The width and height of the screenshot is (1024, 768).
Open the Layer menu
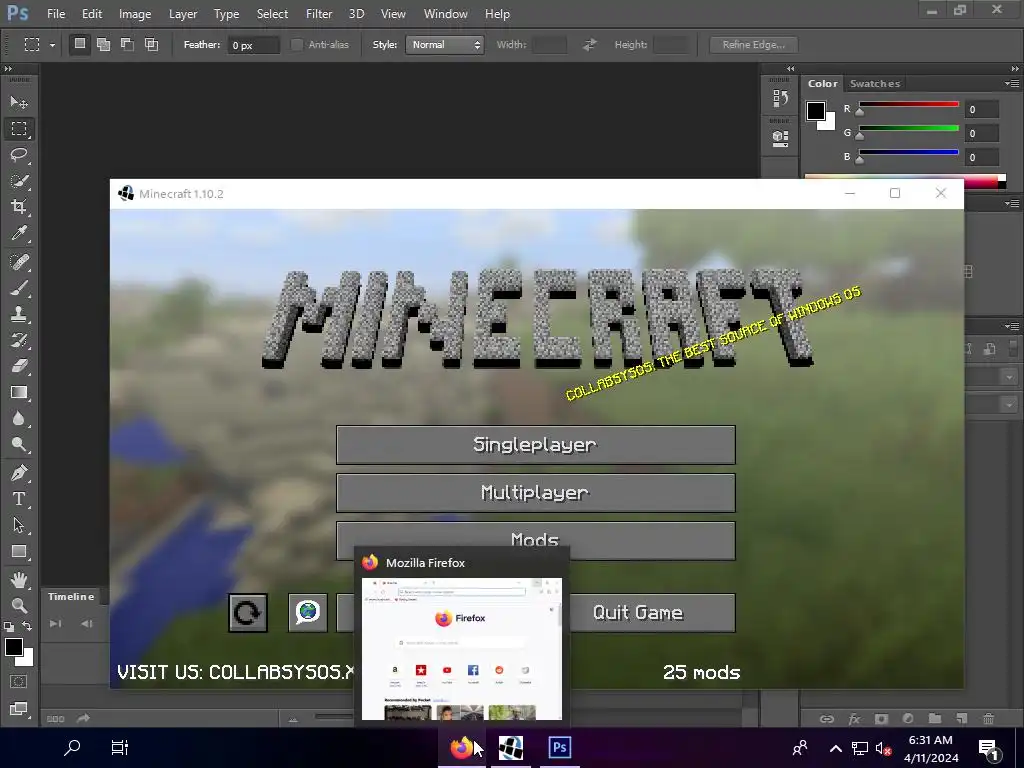183,14
